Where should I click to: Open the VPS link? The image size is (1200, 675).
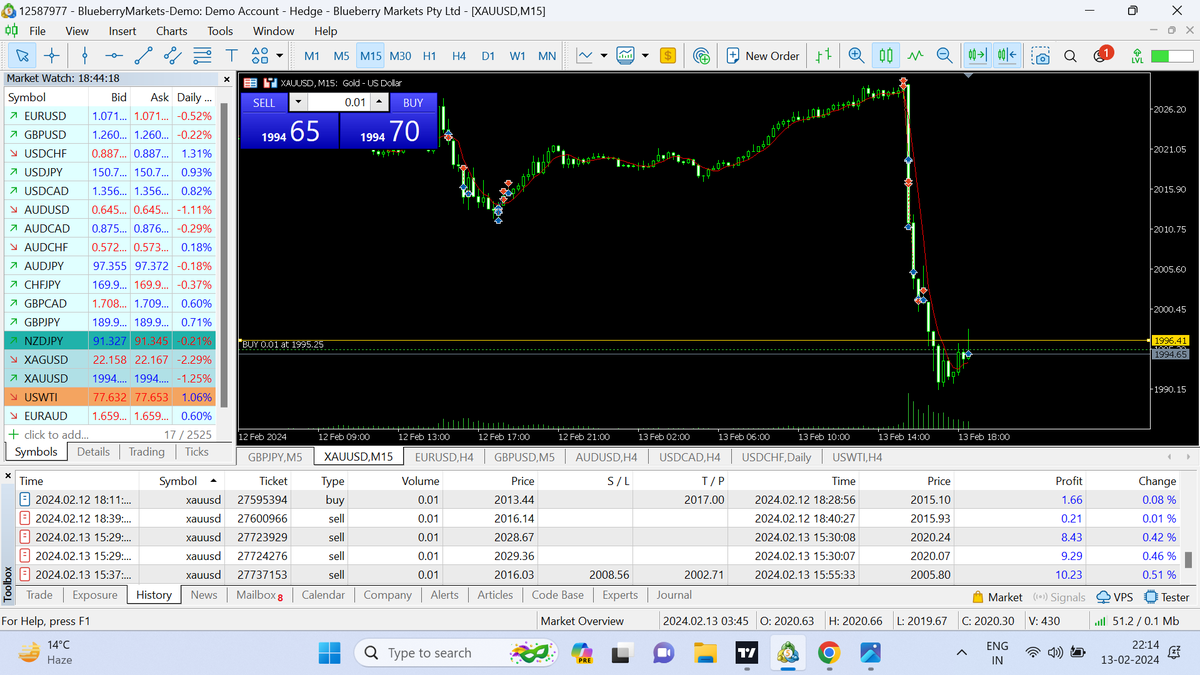(x=1116, y=597)
